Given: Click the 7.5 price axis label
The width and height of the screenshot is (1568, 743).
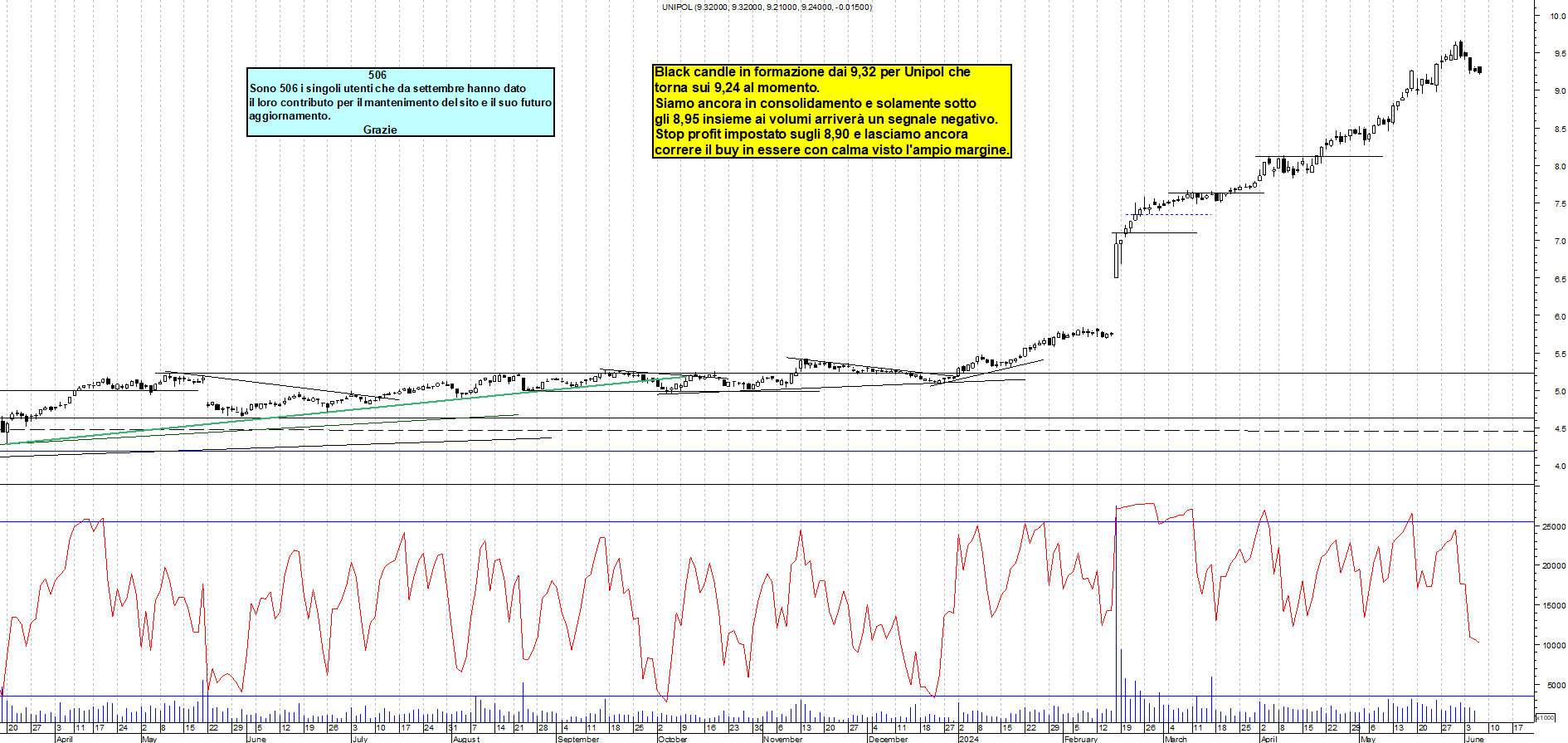Looking at the screenshot, I should tap(1560, 203).
